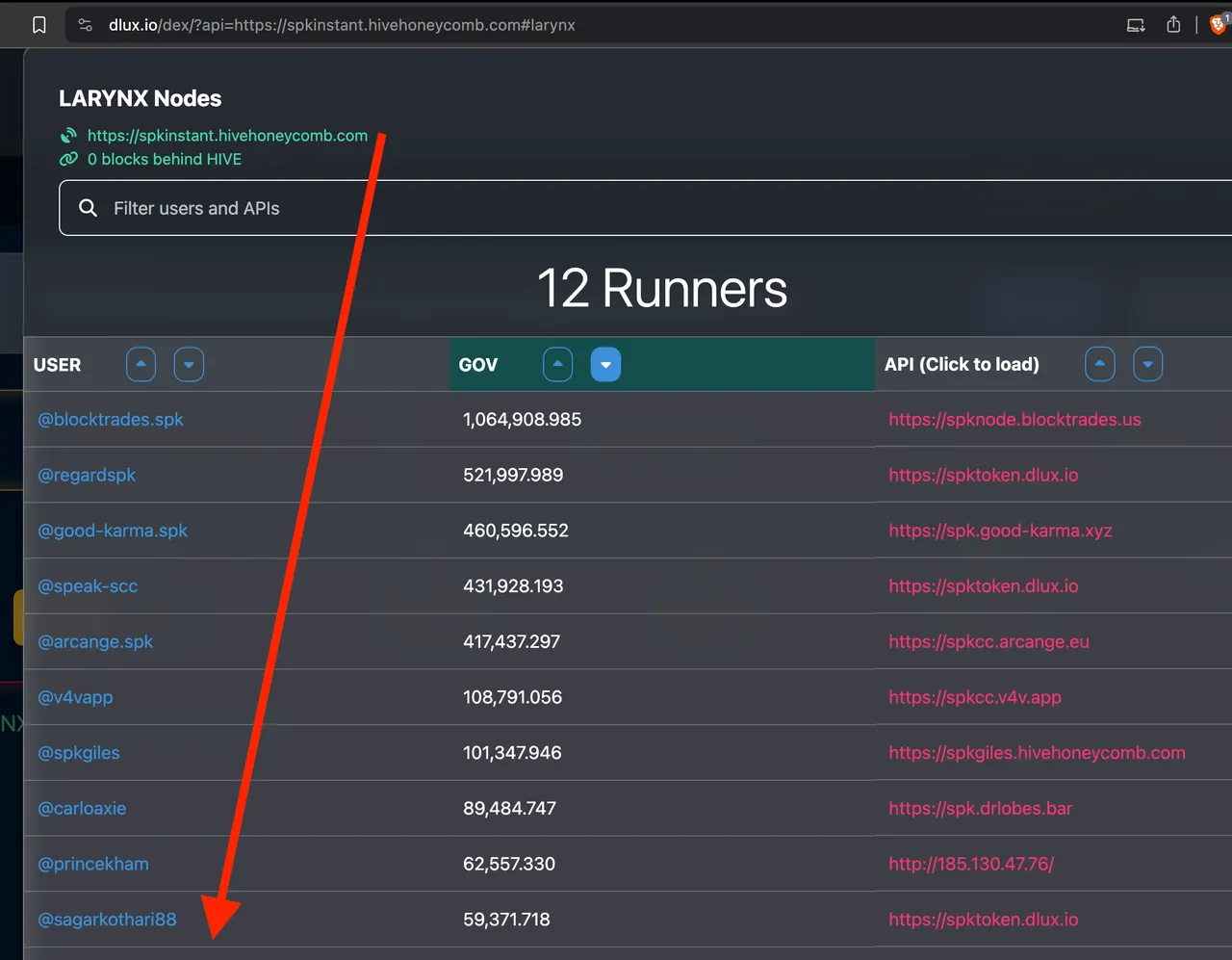This screenshot has width=1232, height=960.
Task: Click the search magnifier icon in the filter box
Action: pos(88,208)
